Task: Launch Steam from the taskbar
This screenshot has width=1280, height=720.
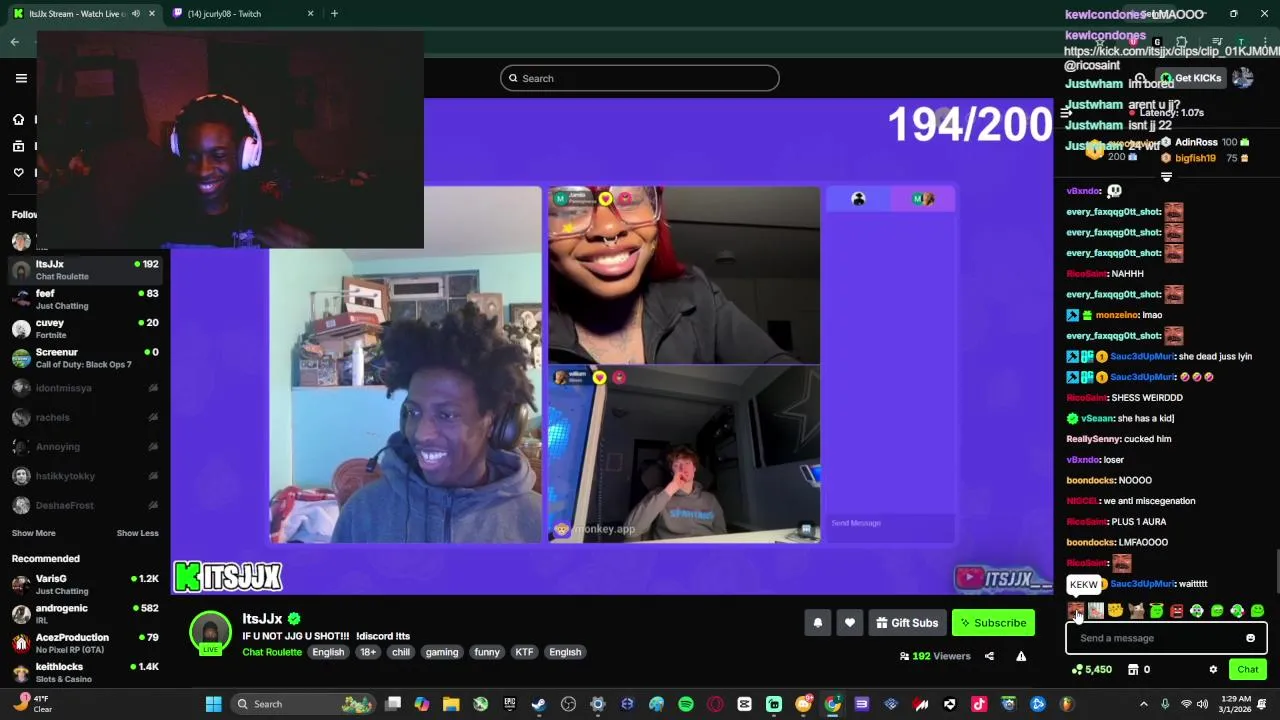Action: [x=539, y=704]
